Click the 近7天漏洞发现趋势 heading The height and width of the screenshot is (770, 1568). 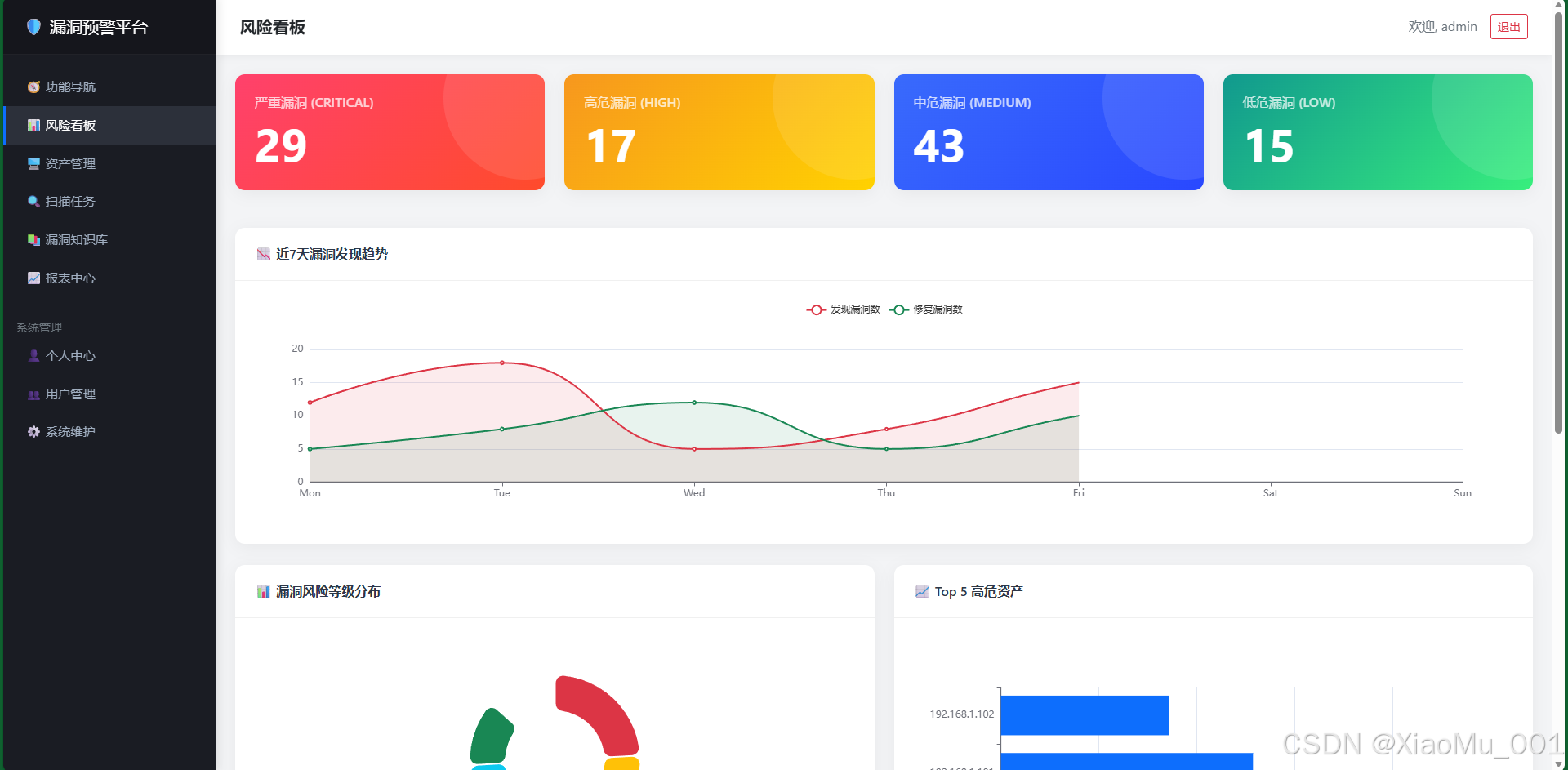coord(332,254)
